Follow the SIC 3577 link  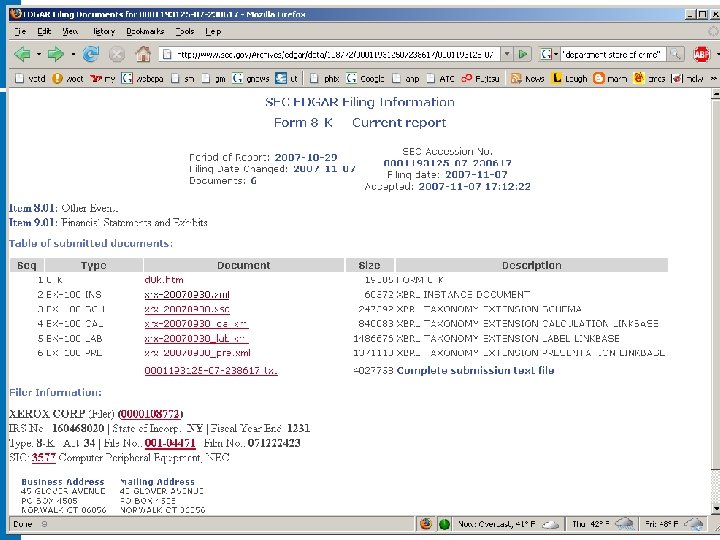[44, 458]
